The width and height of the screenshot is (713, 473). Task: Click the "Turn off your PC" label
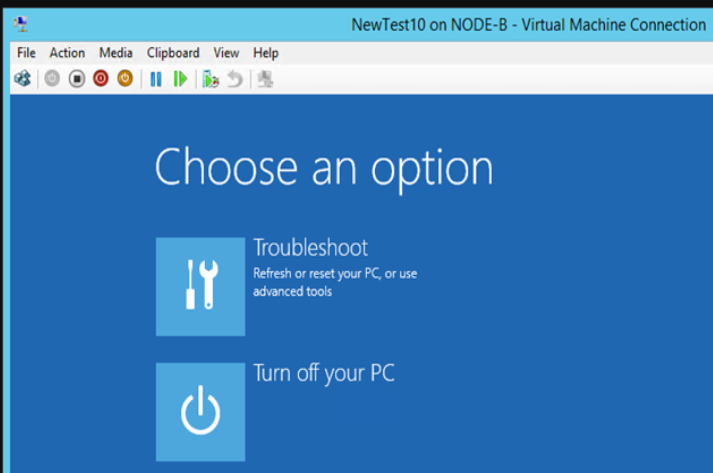point(324,374)
